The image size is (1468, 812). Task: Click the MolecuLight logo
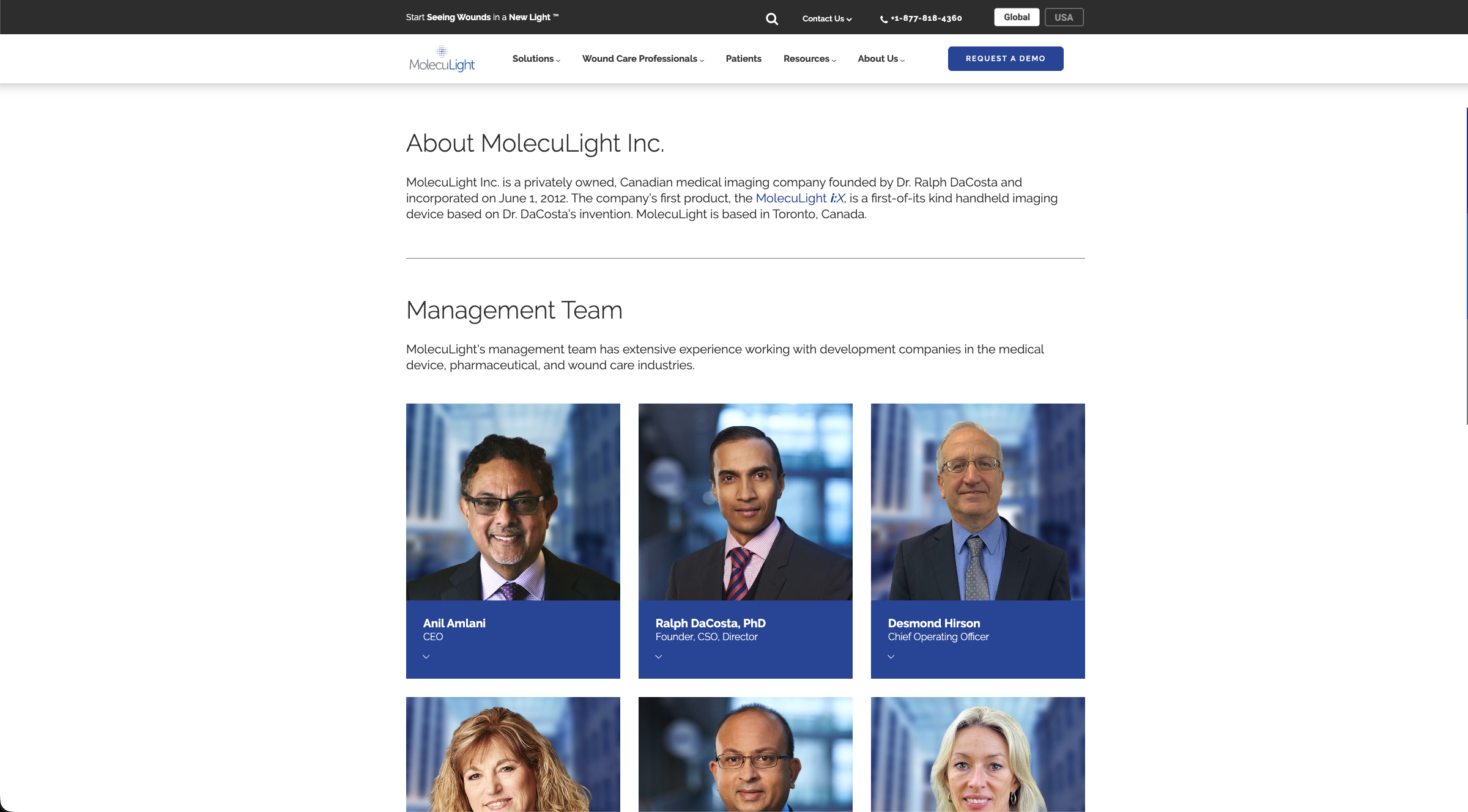click(442, 59)
